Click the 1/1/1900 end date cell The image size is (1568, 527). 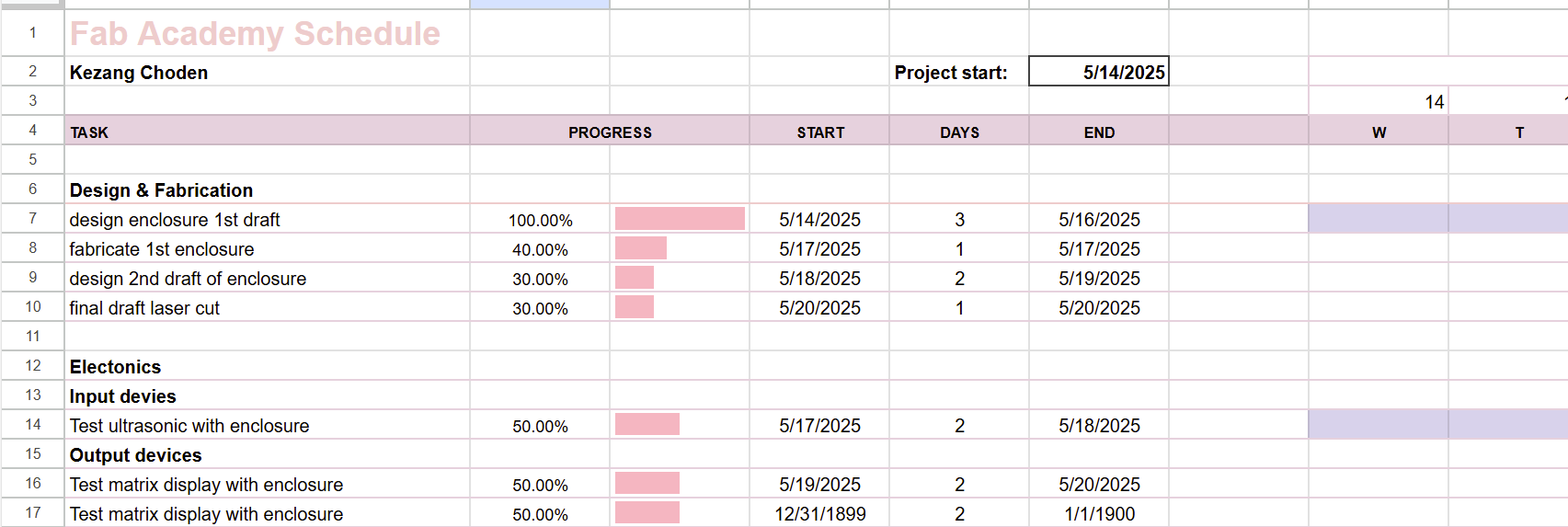tap(1099, 514)
